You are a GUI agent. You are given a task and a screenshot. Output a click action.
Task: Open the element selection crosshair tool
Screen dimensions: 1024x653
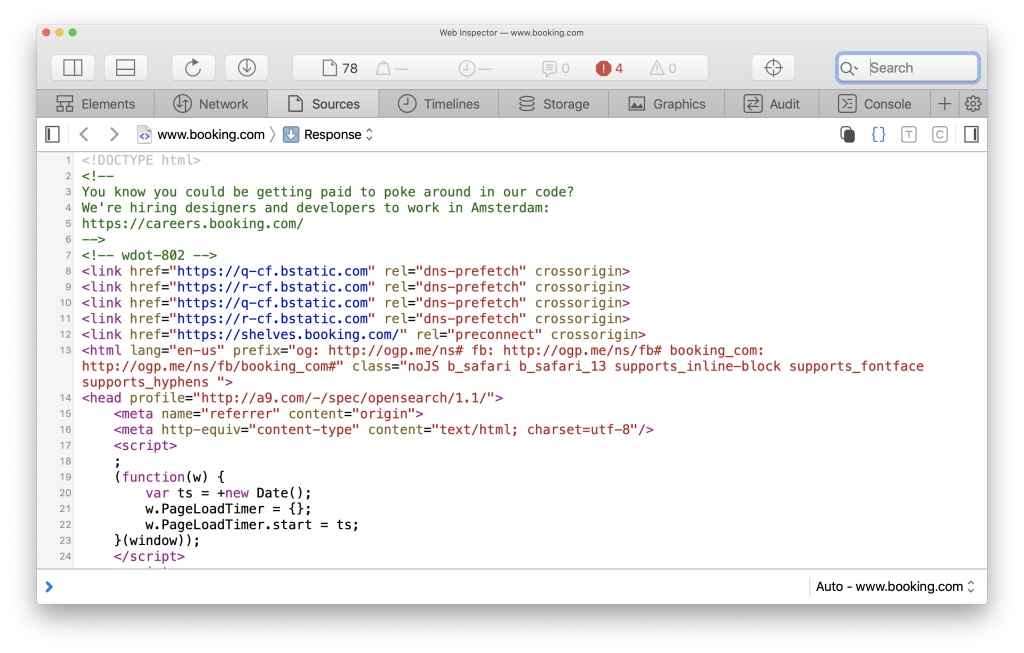(x=773, y=67)
